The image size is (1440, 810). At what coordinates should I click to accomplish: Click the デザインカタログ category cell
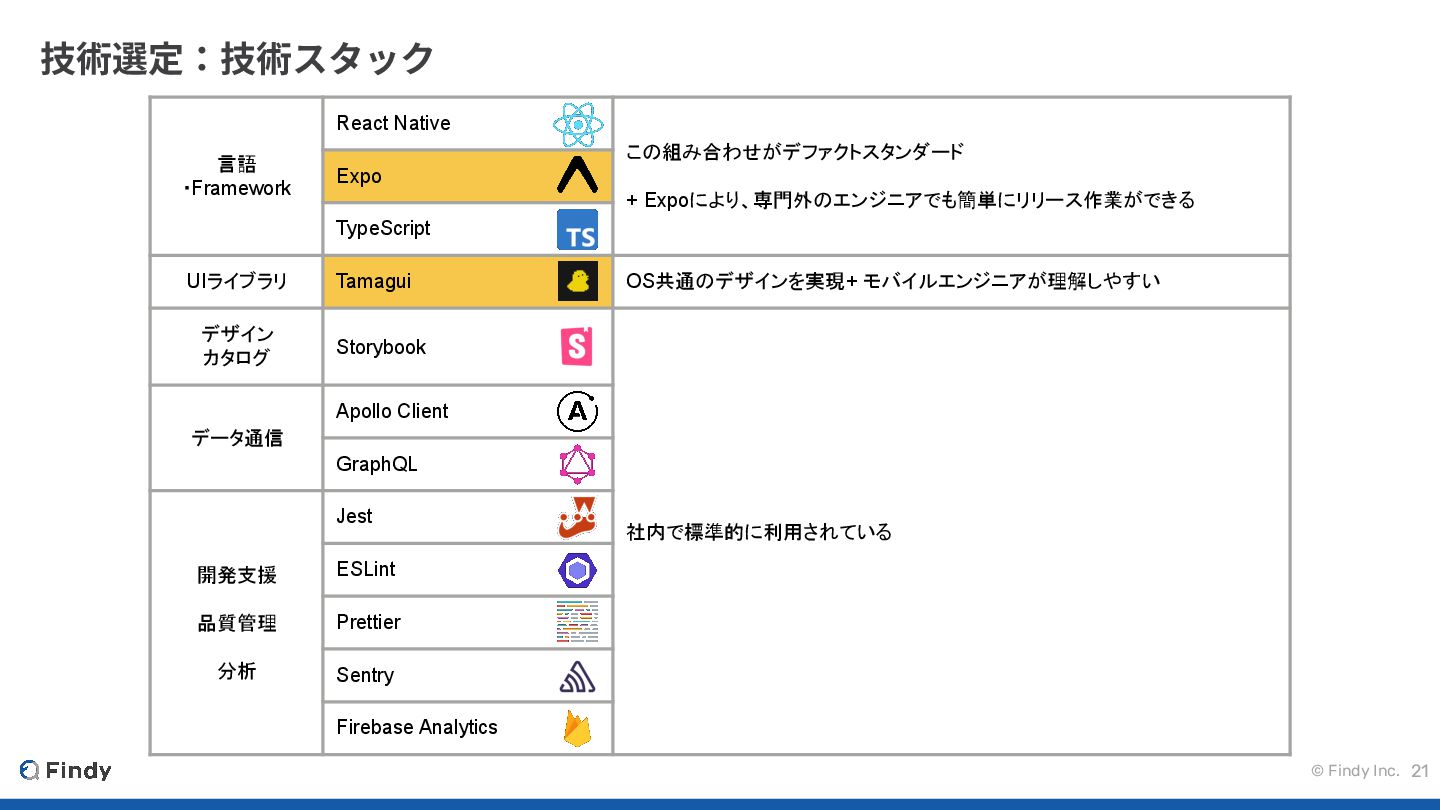click(x=237, y=346)
